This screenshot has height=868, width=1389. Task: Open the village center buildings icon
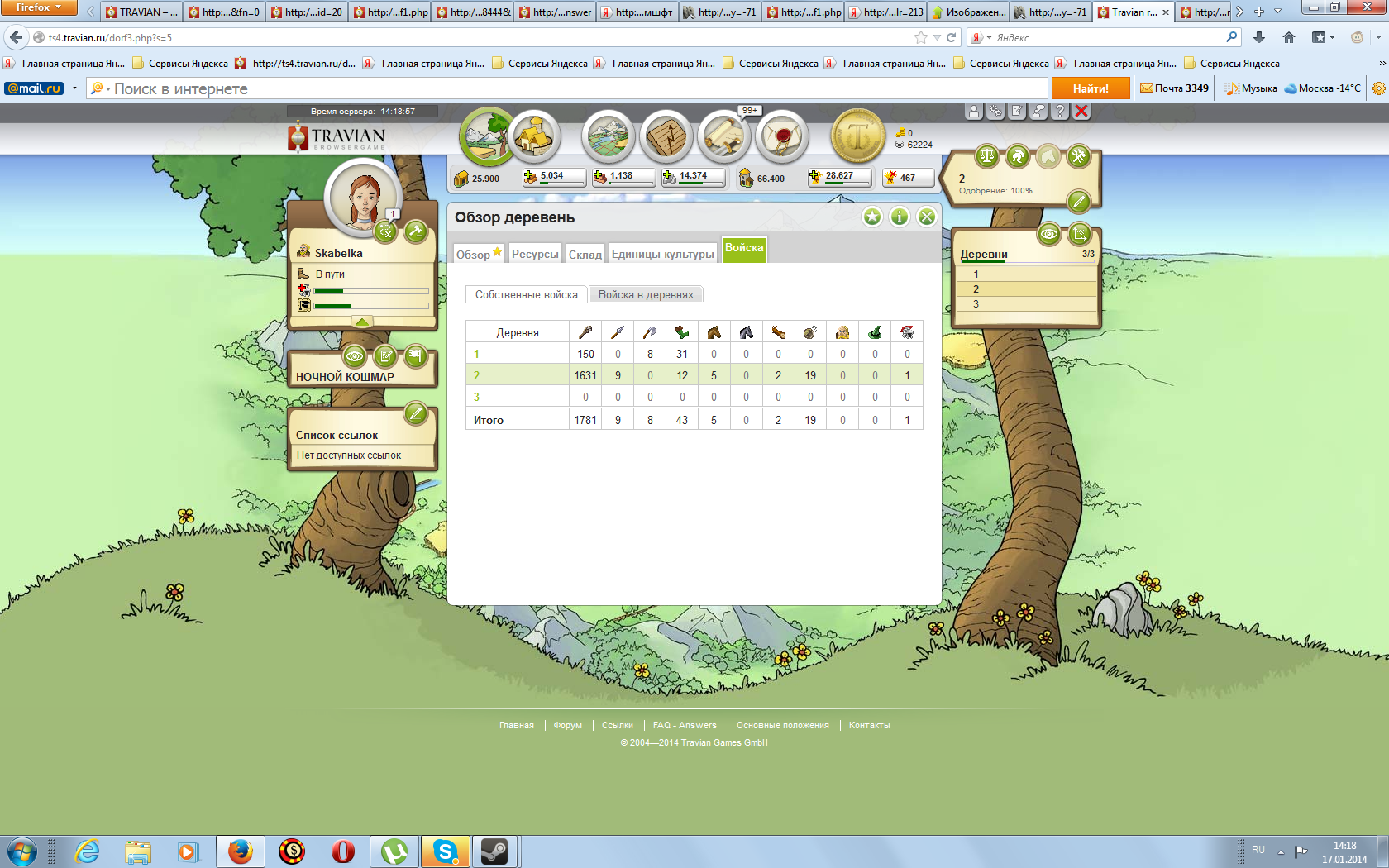click(x=535, y=136)
